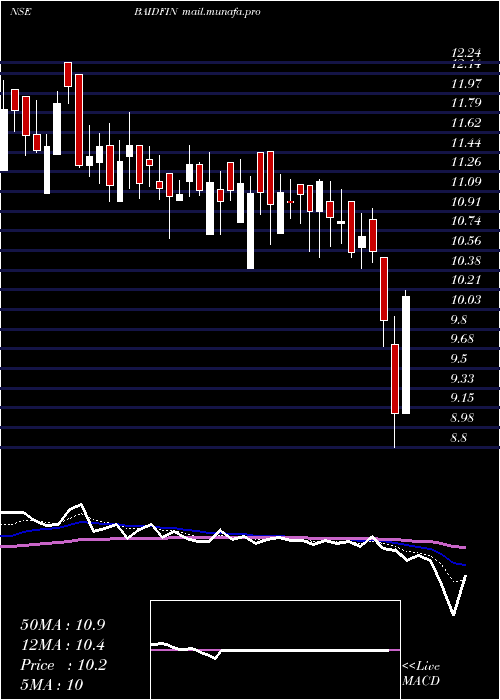This screenshot has width=500, height=700.
Task: Click the 9.15 price axis label
Action: [x=462, y=398]
